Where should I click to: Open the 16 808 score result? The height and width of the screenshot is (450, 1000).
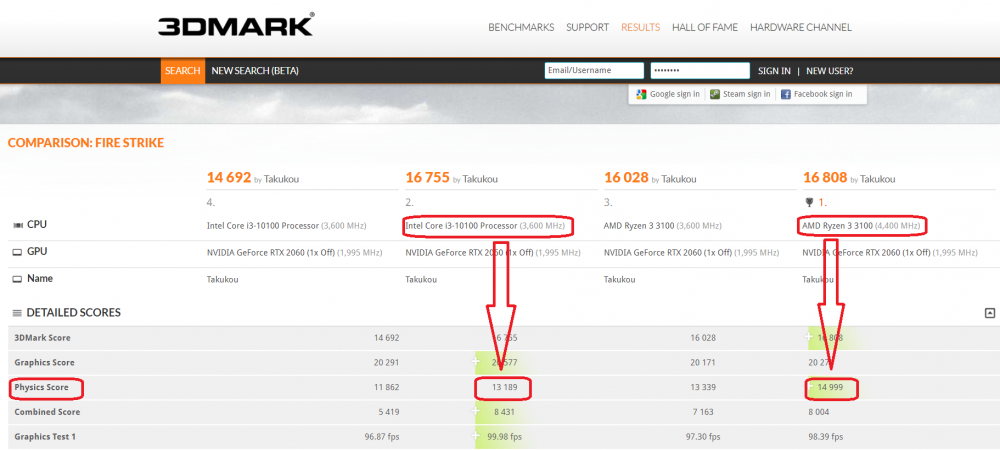(825, 178)
